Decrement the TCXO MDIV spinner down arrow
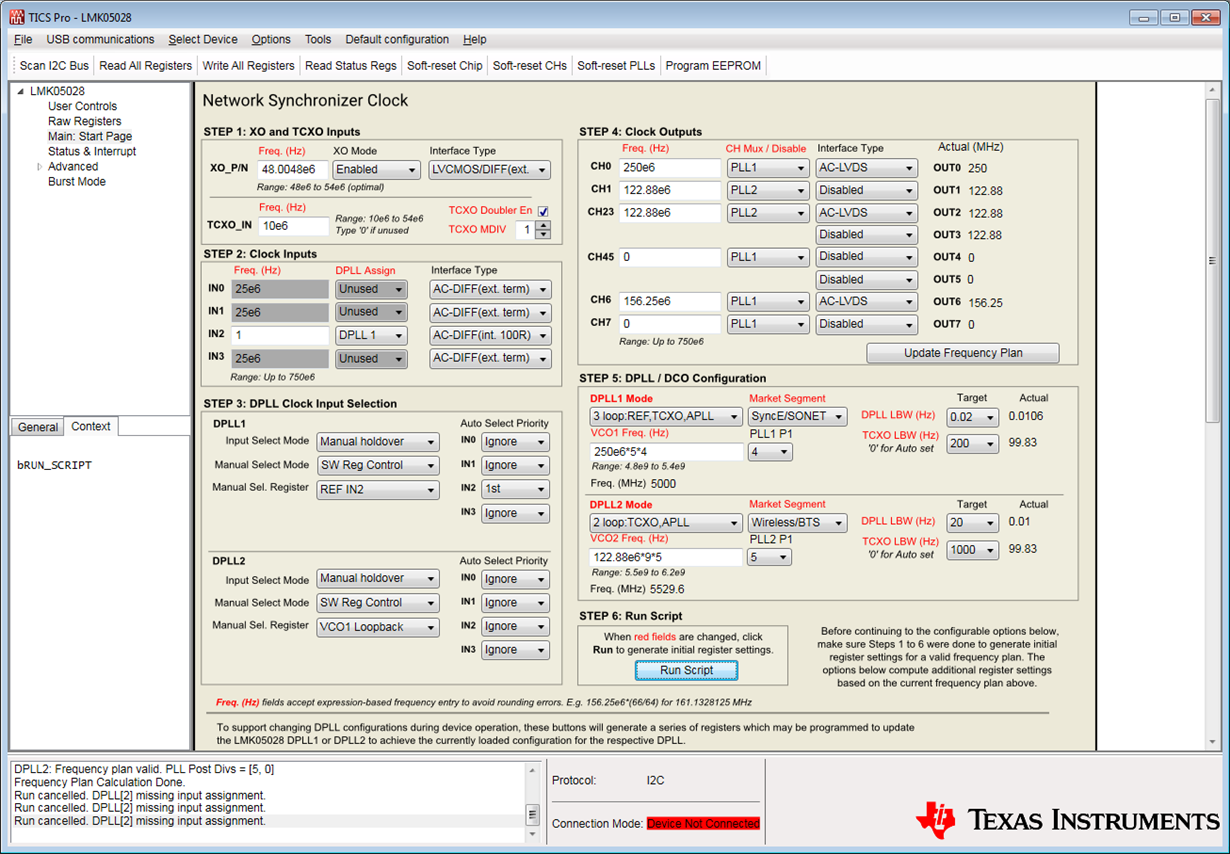The width and height of the screenshot is (1230, 854). [543, 234]
